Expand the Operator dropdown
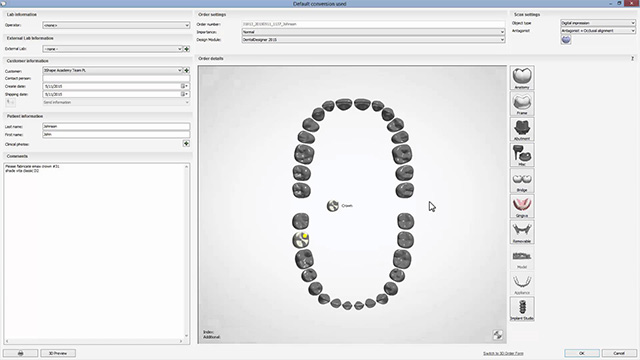The height and width of the screenshot is (360, 640). coord(116,25)
